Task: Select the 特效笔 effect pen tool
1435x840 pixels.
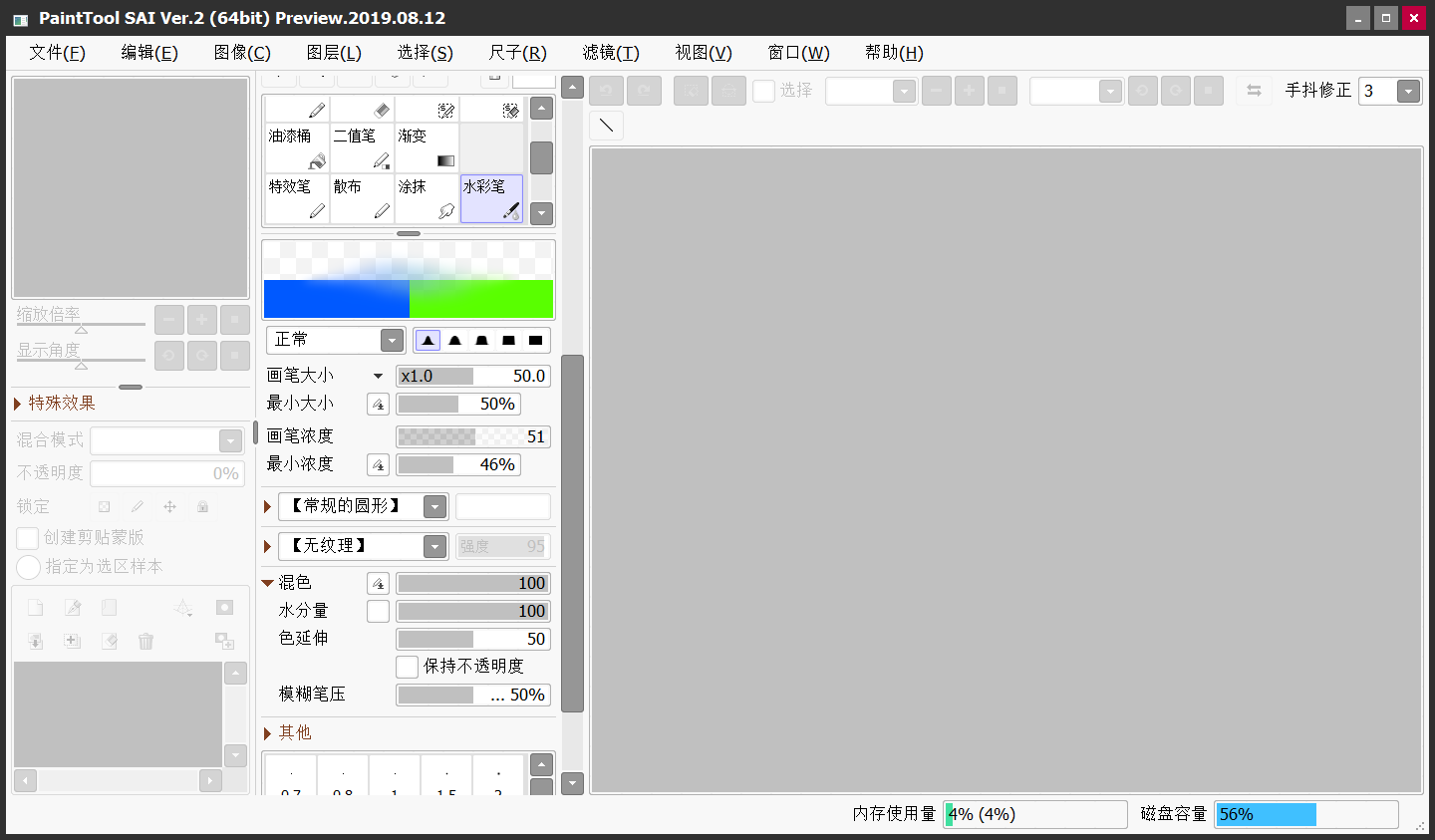Action: (297, 198)
